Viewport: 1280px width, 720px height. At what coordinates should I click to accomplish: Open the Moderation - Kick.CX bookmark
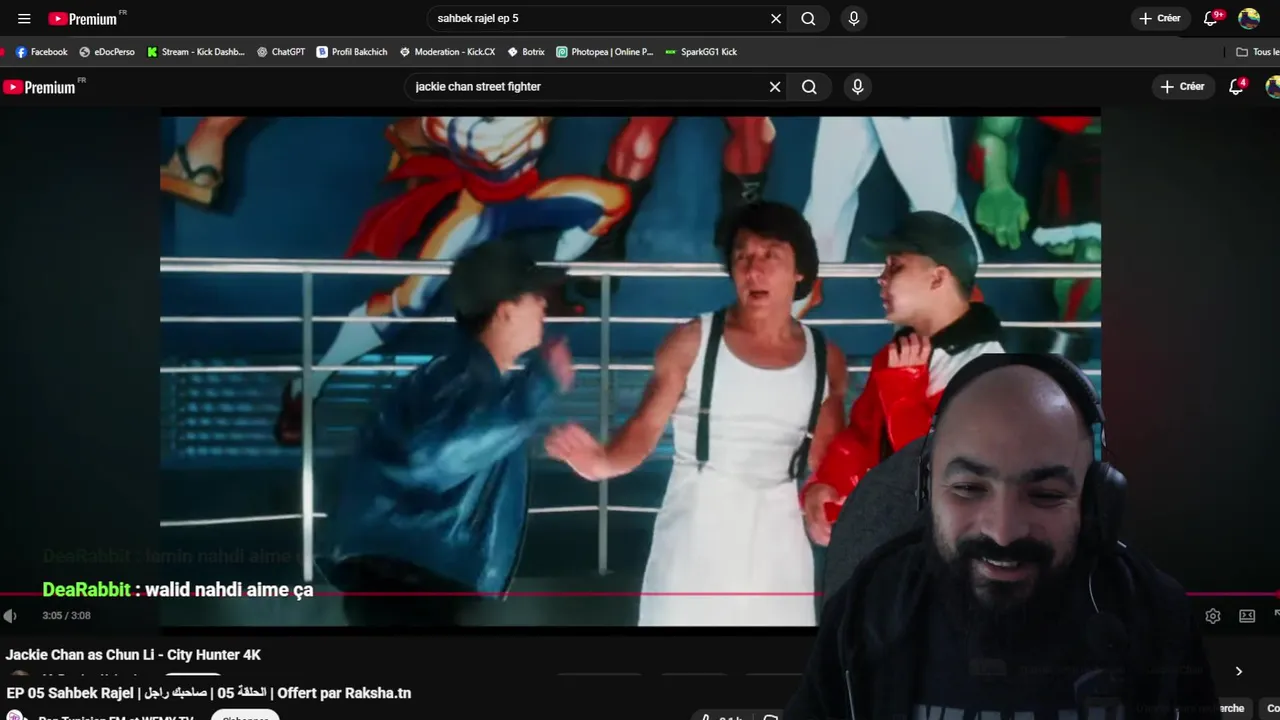[447, 52]
